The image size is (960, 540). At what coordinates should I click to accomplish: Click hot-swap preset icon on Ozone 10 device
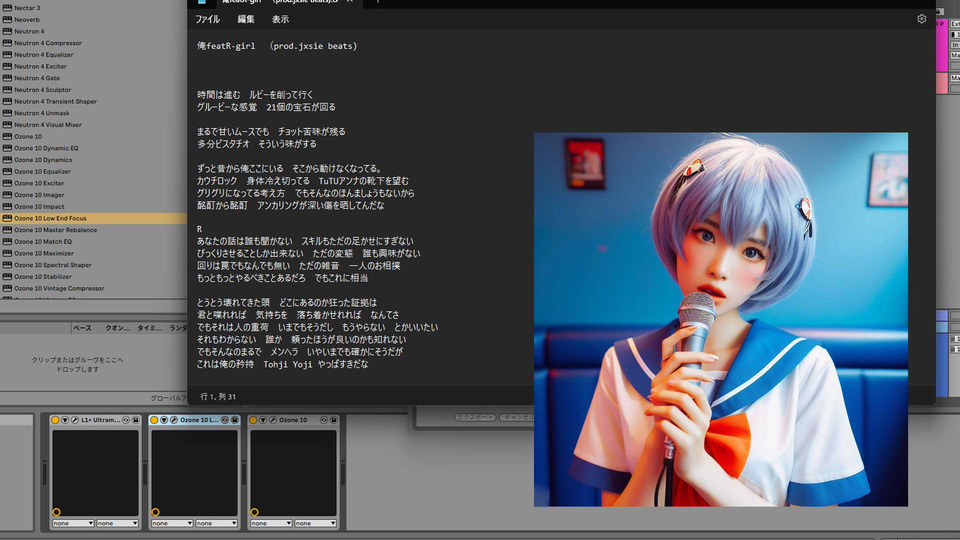[x=324, y=420]
